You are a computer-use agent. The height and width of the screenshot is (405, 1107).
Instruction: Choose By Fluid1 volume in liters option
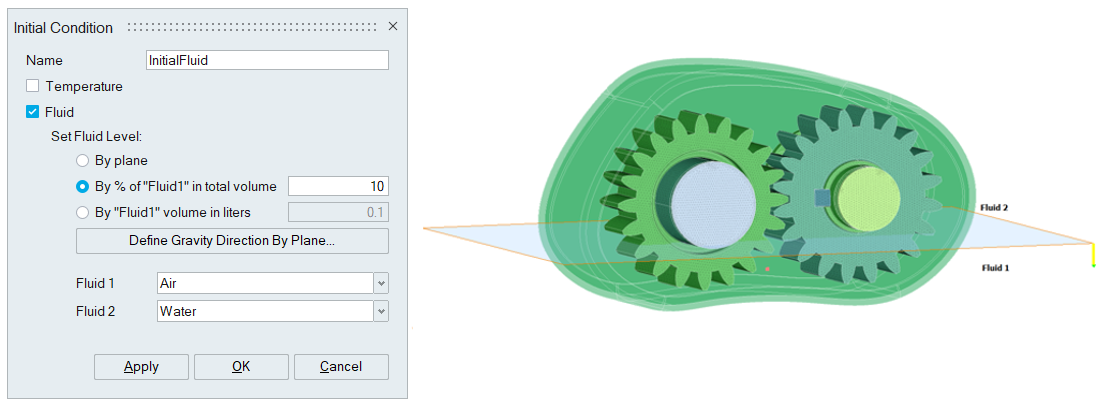click(x=83, y=212)
